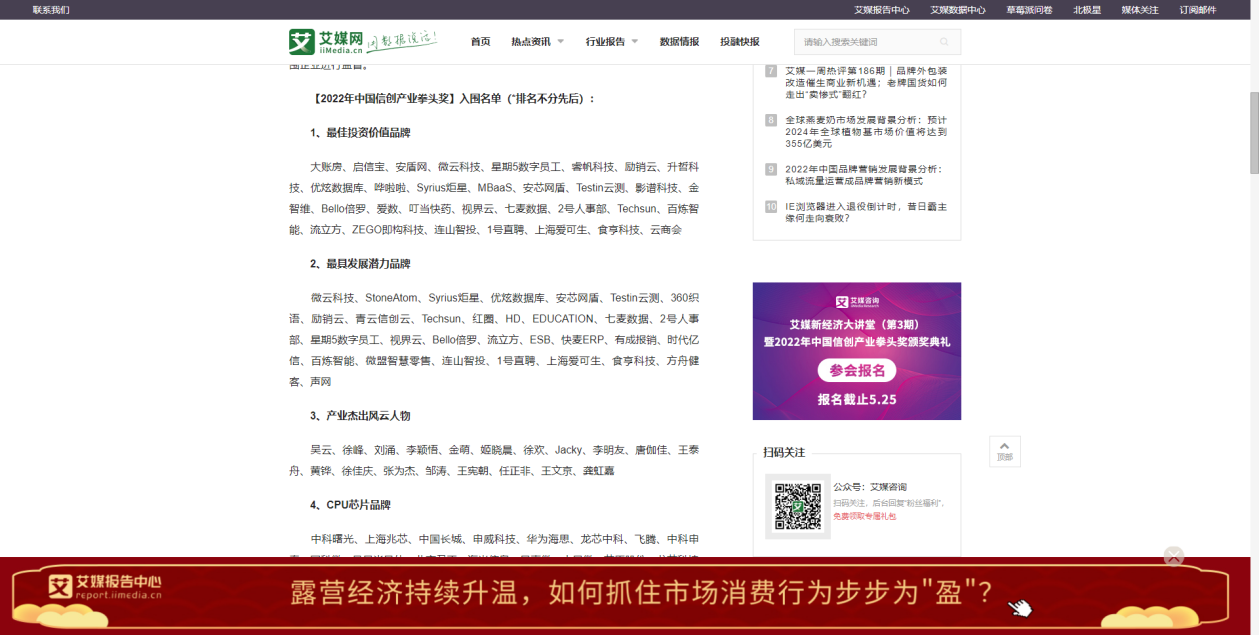The width and height of the screenshot is (1259, 635).
Task: Expand the 行业报告 dropdown arrow
Action: tap(635, 42)
